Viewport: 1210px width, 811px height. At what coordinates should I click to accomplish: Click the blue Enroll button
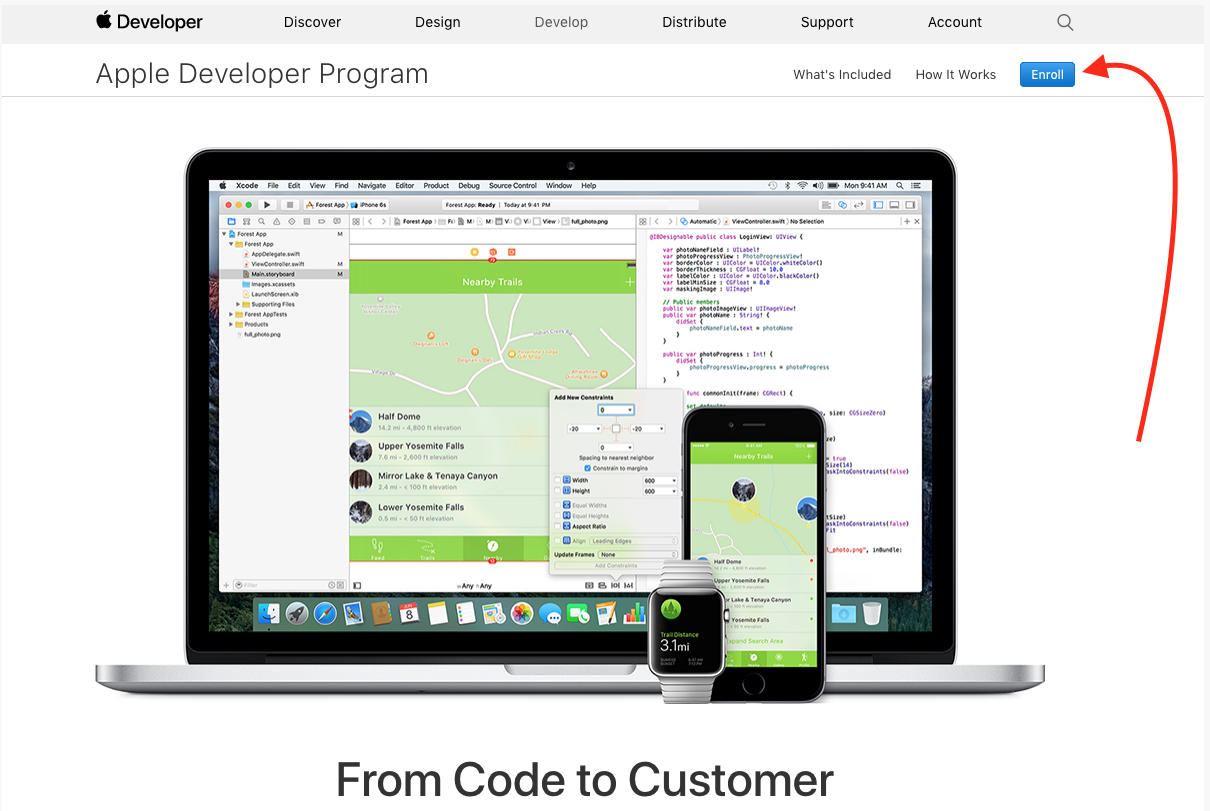(1047, 74)
